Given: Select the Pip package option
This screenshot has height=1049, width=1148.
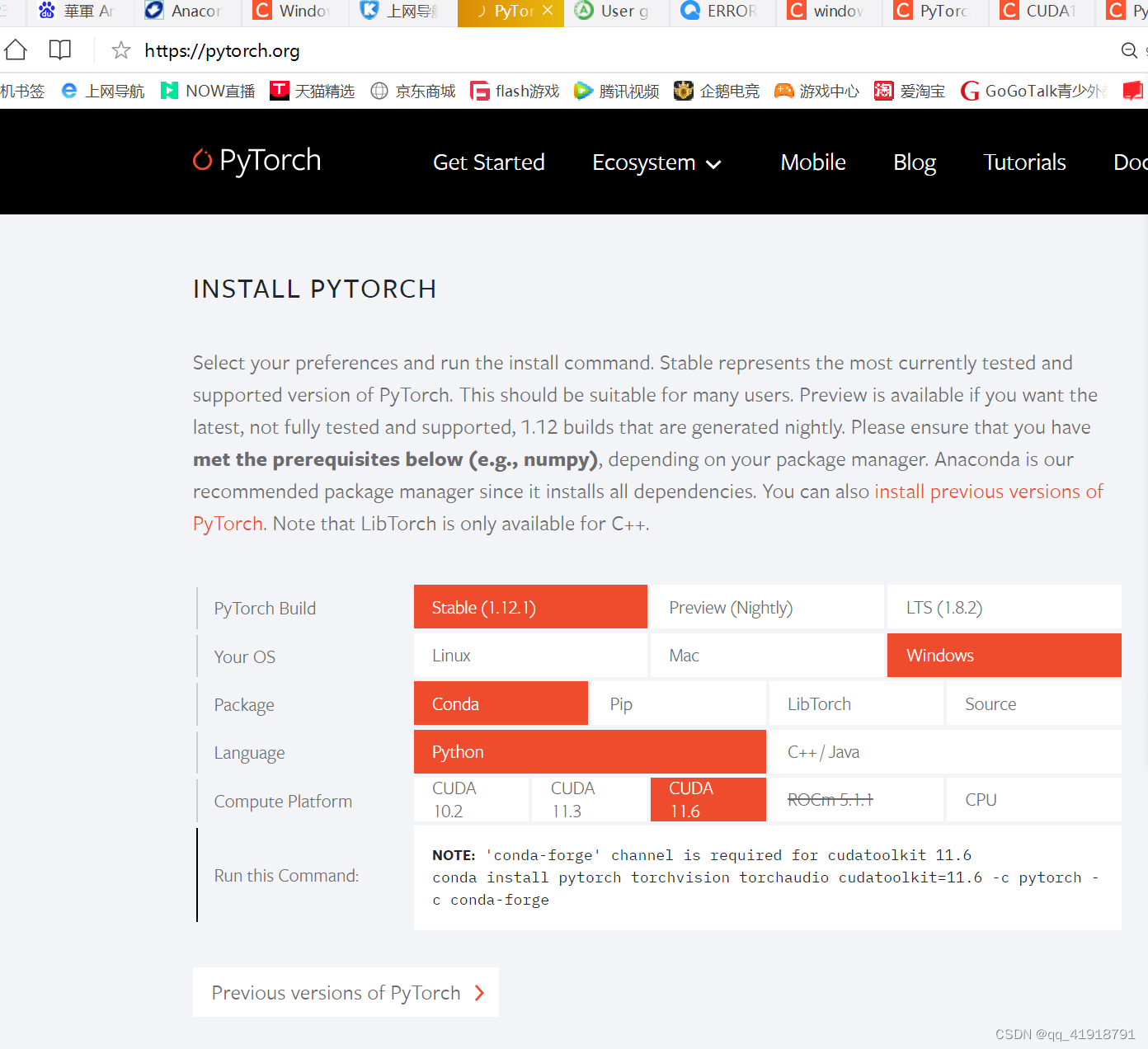Looking at the screenshot, I should click(679, 703).
